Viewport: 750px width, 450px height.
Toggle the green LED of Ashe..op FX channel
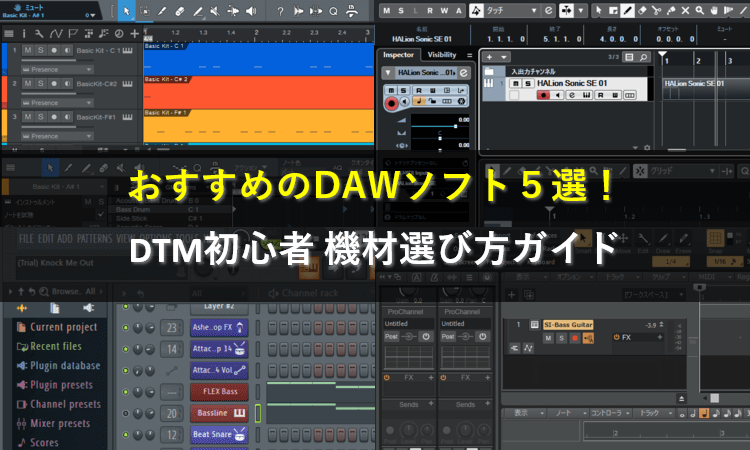(x=125, y=328)
